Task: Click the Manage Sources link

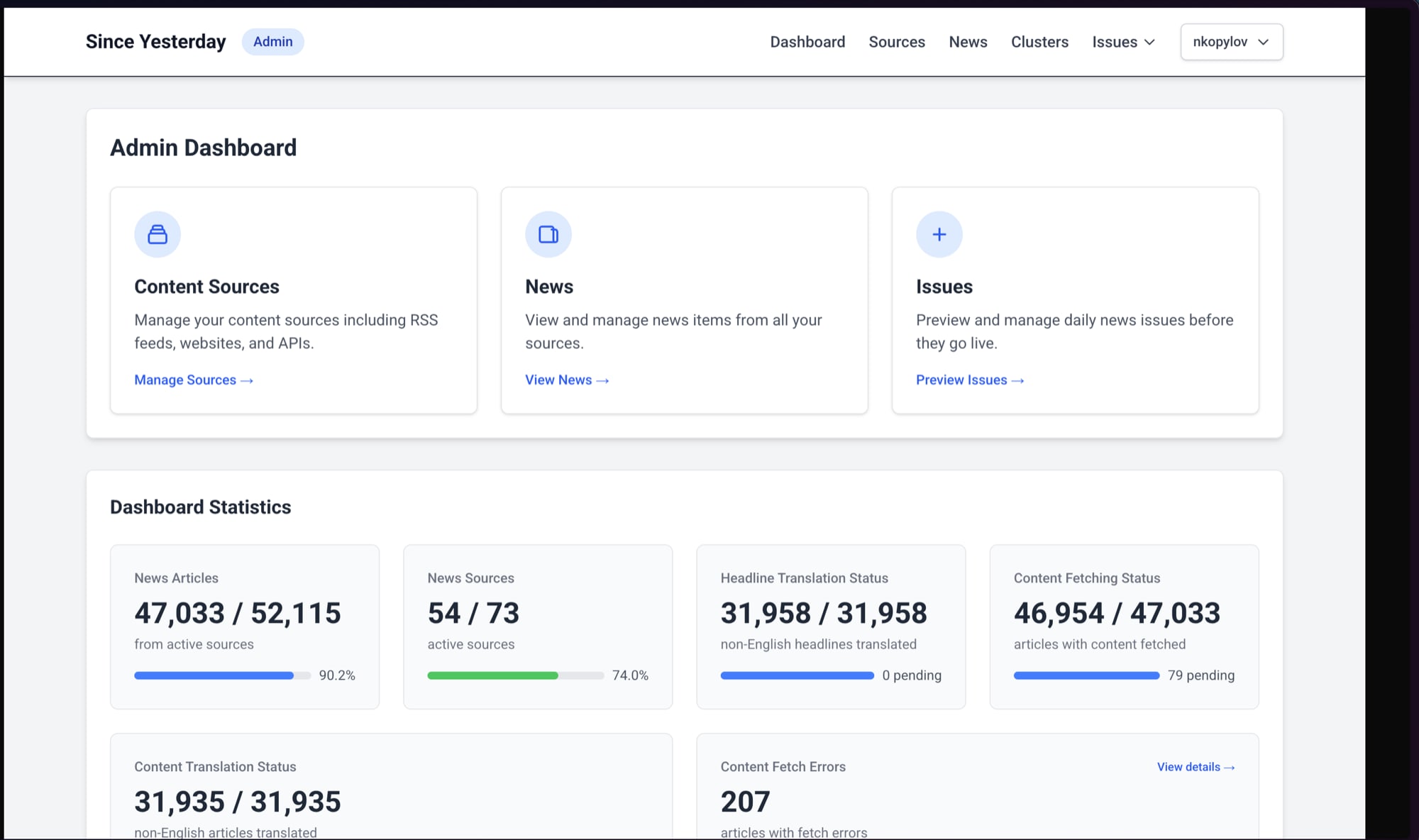Action: [193, 380]
